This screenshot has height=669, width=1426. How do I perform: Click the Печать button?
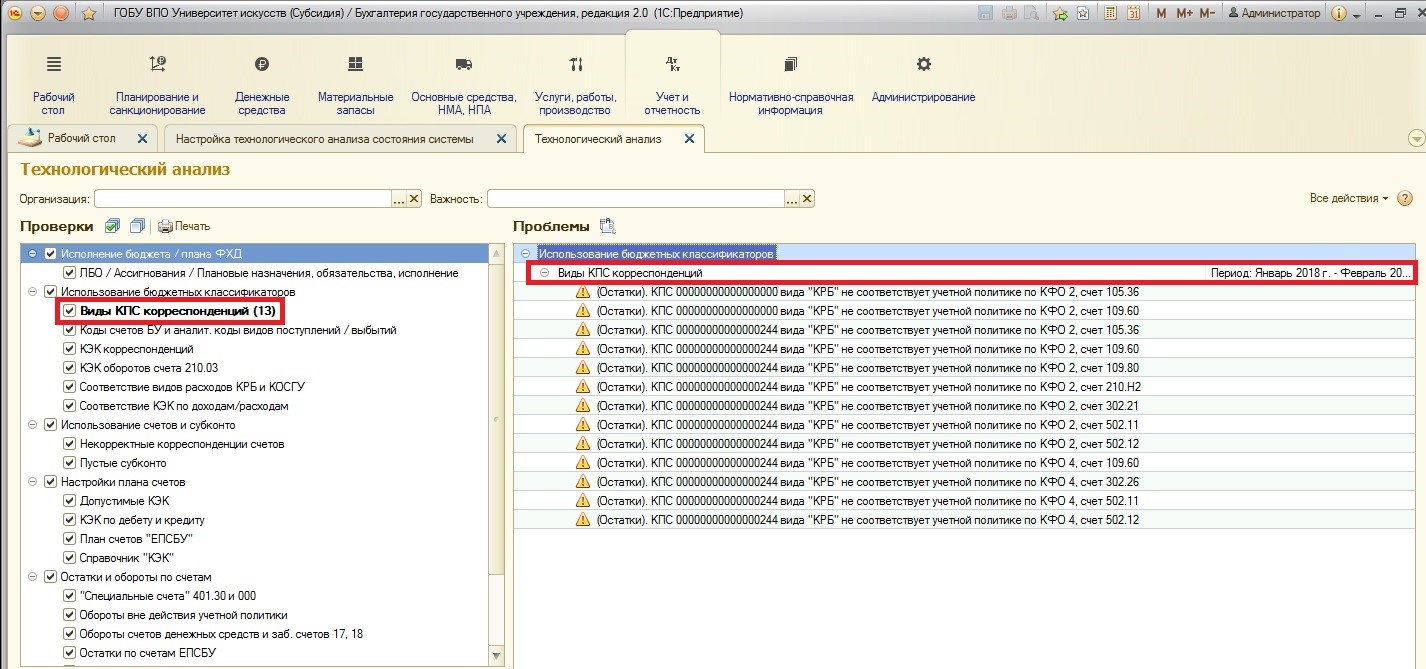(x=184, y=226)
